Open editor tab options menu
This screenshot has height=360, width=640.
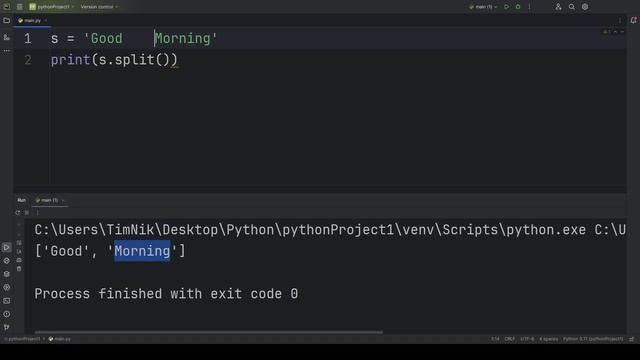[620, 20]
